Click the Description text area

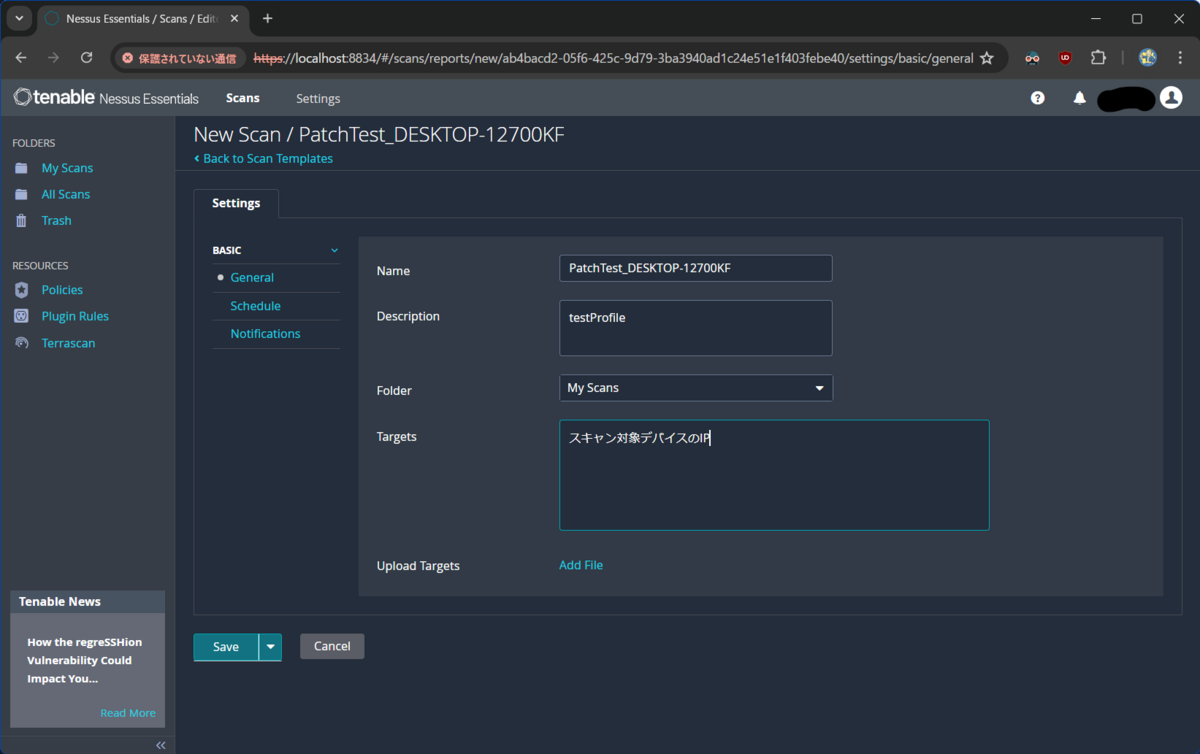click(696, 328)
